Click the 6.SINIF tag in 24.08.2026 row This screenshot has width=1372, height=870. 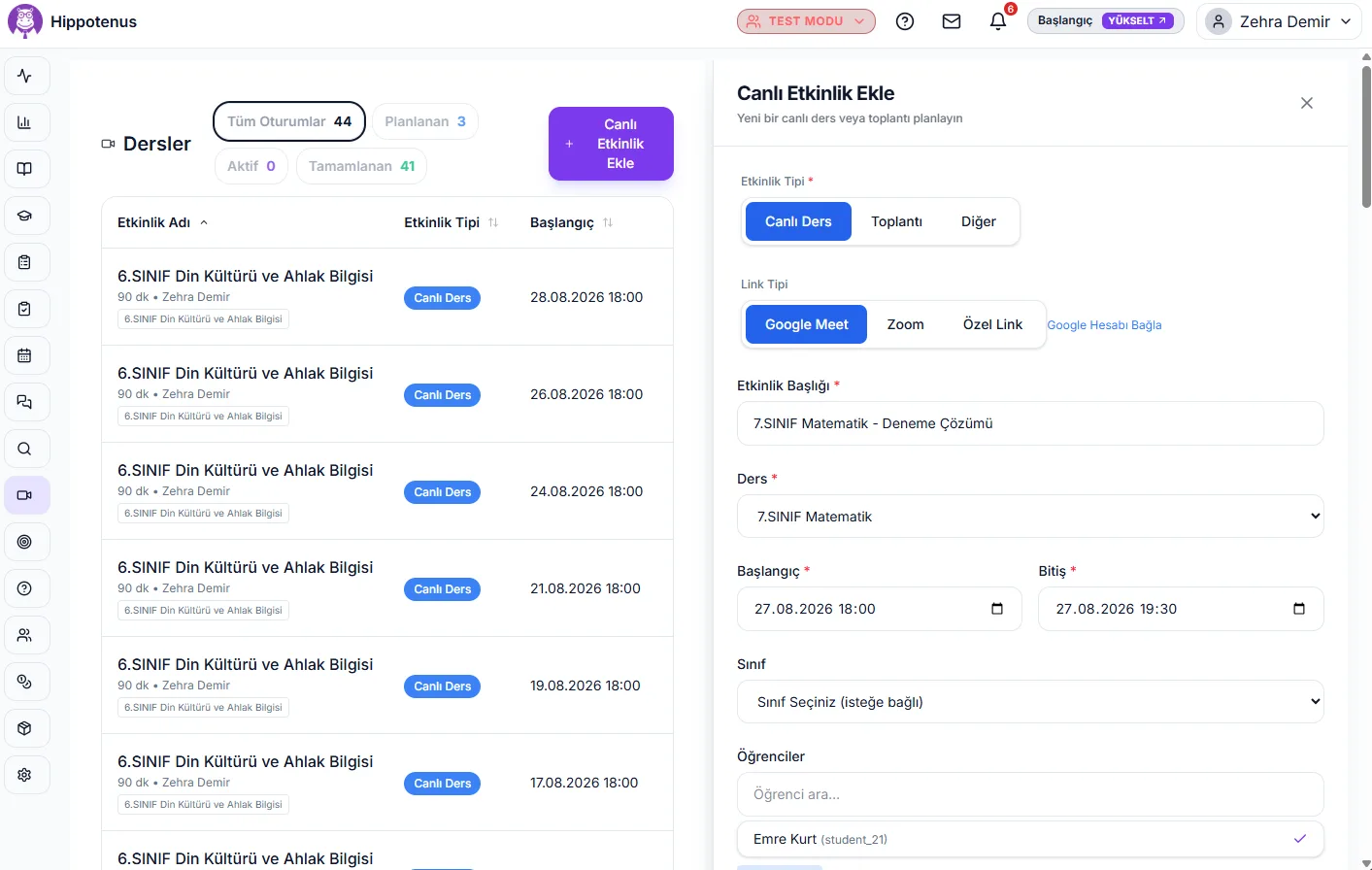[203, 513]
